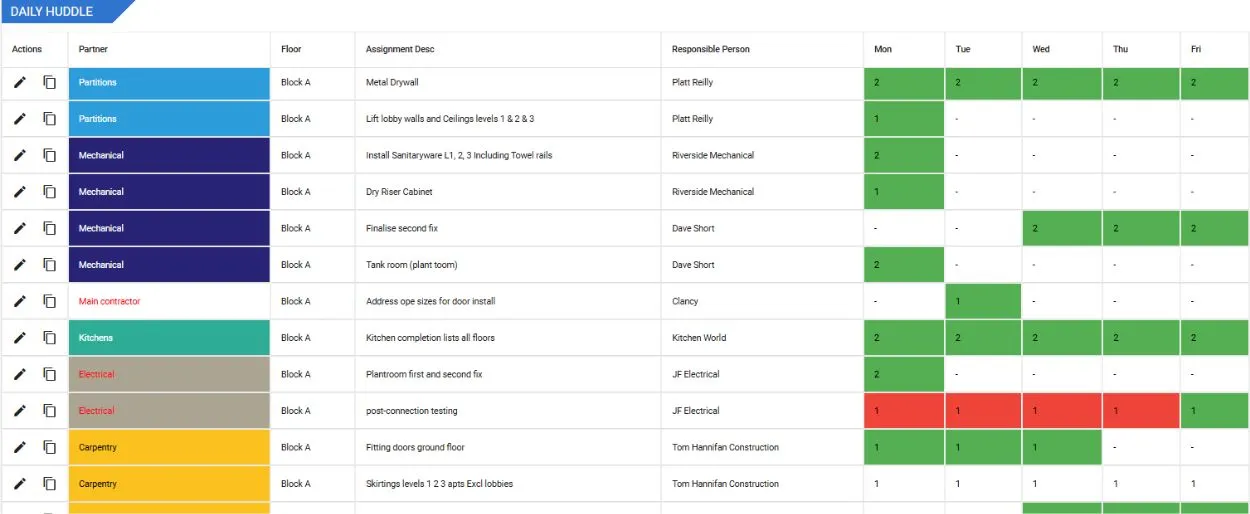Screen dimensions: 1250x514
Task: Click pencil icon for Dry Riser Cabinet
Action: point(19,192)
